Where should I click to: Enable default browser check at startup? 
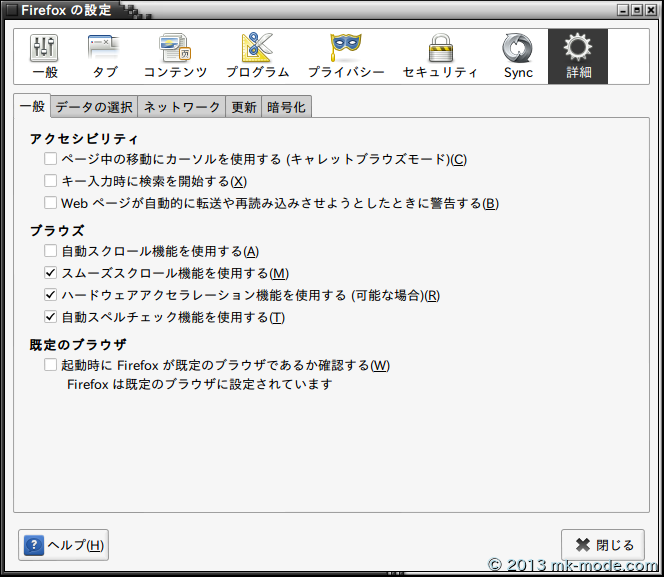(x=51, y=365)
